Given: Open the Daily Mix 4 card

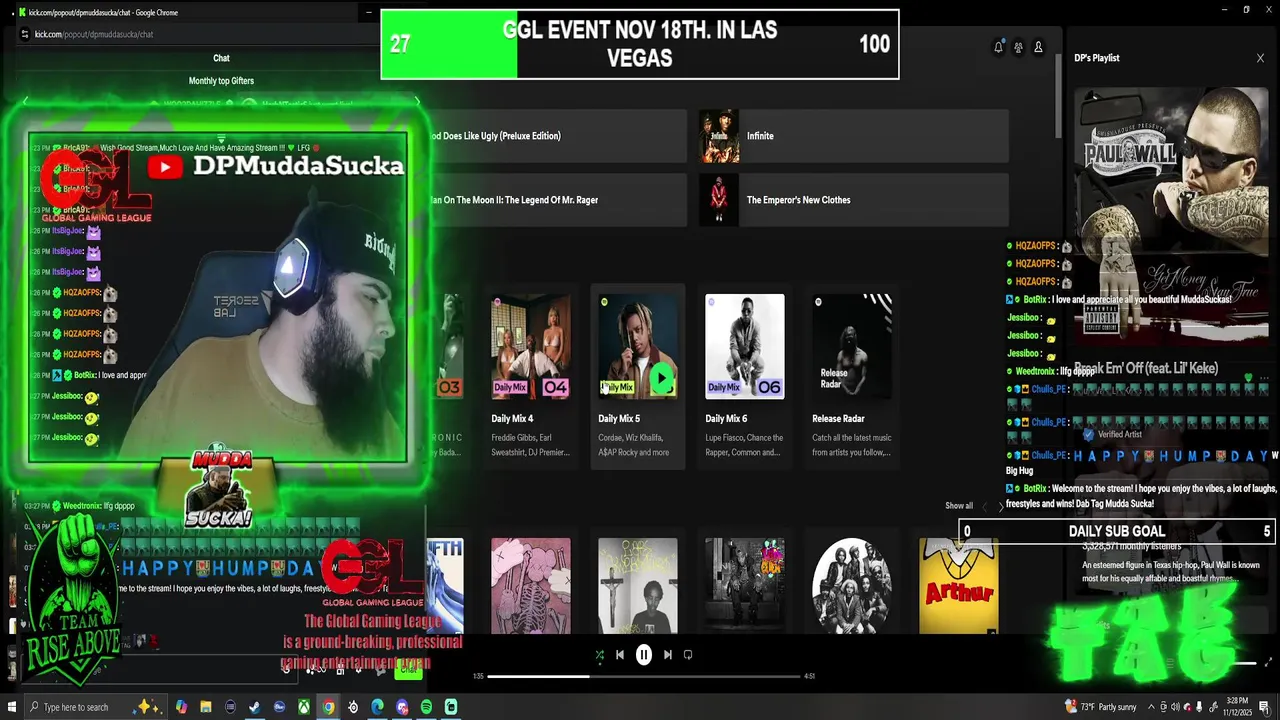Looking at the screenshot, I should click(x=531, y=377).
